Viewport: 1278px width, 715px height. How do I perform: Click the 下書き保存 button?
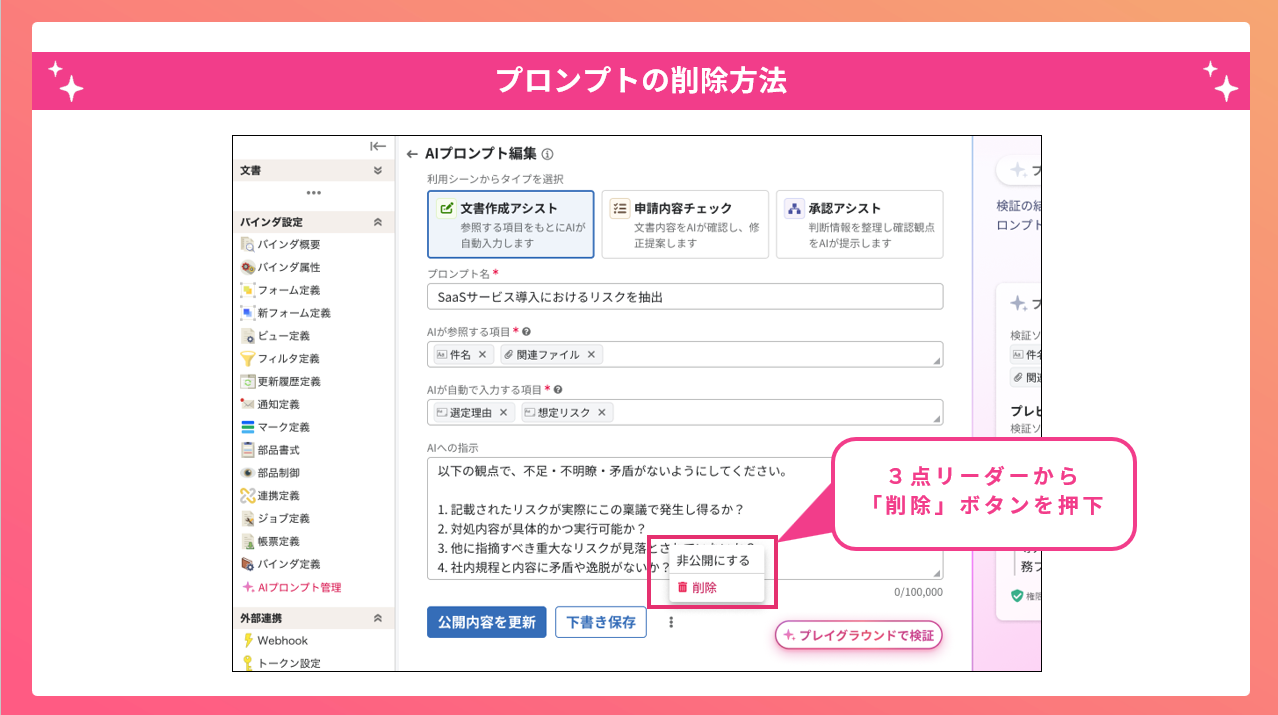tap(601, 622)
